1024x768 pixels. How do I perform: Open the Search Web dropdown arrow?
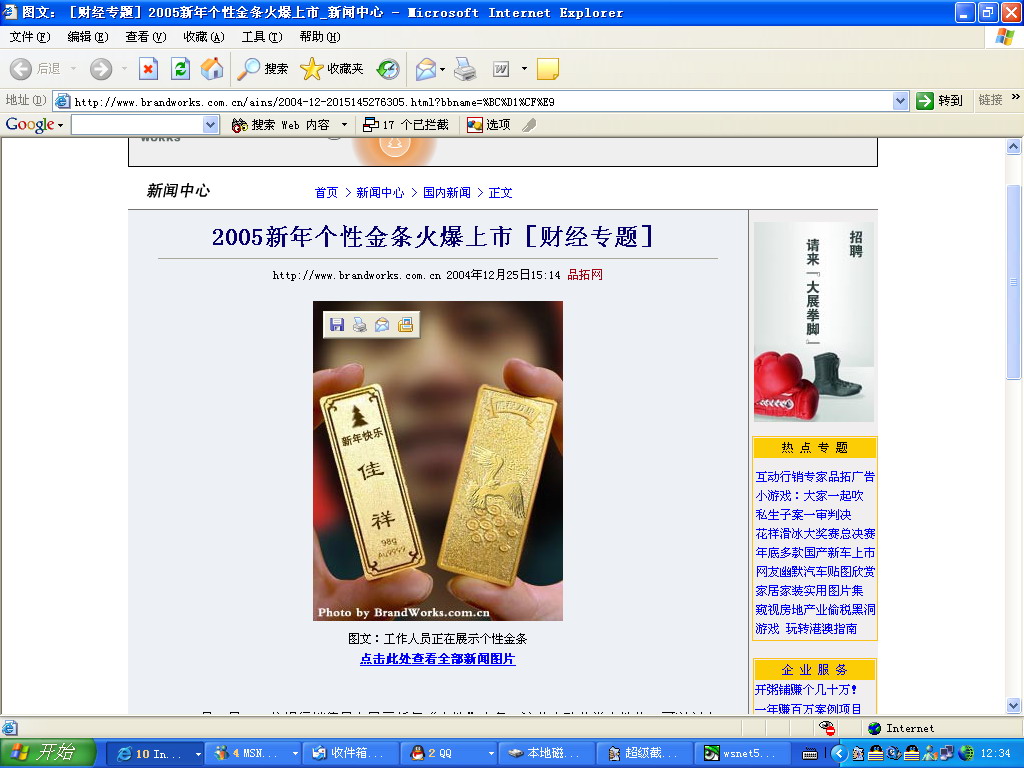[345, 125]
